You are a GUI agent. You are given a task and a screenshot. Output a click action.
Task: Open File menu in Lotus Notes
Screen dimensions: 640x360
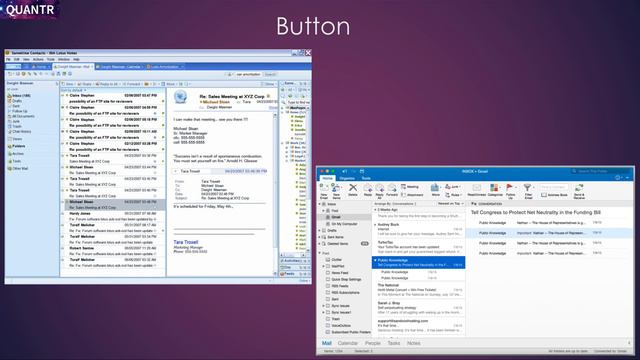pyautogui.click(x=8, y=60)
